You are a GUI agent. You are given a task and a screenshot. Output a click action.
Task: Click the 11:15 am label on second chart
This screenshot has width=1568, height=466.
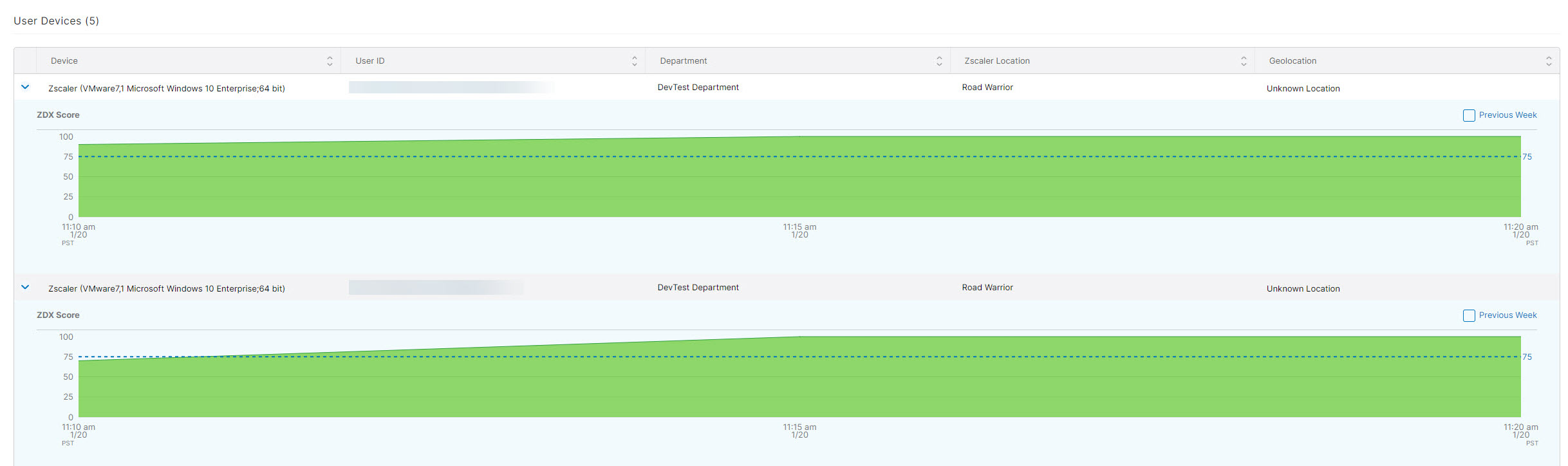pyautogui.click(x=799, y=427)
